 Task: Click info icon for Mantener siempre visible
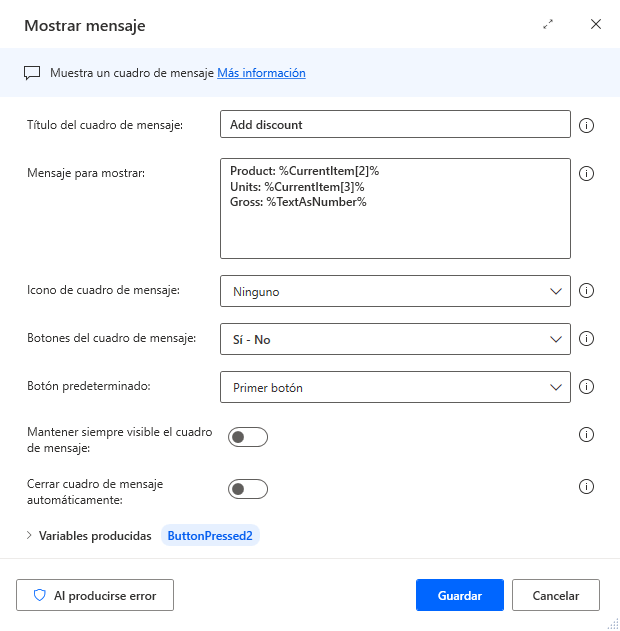[587, 434]
